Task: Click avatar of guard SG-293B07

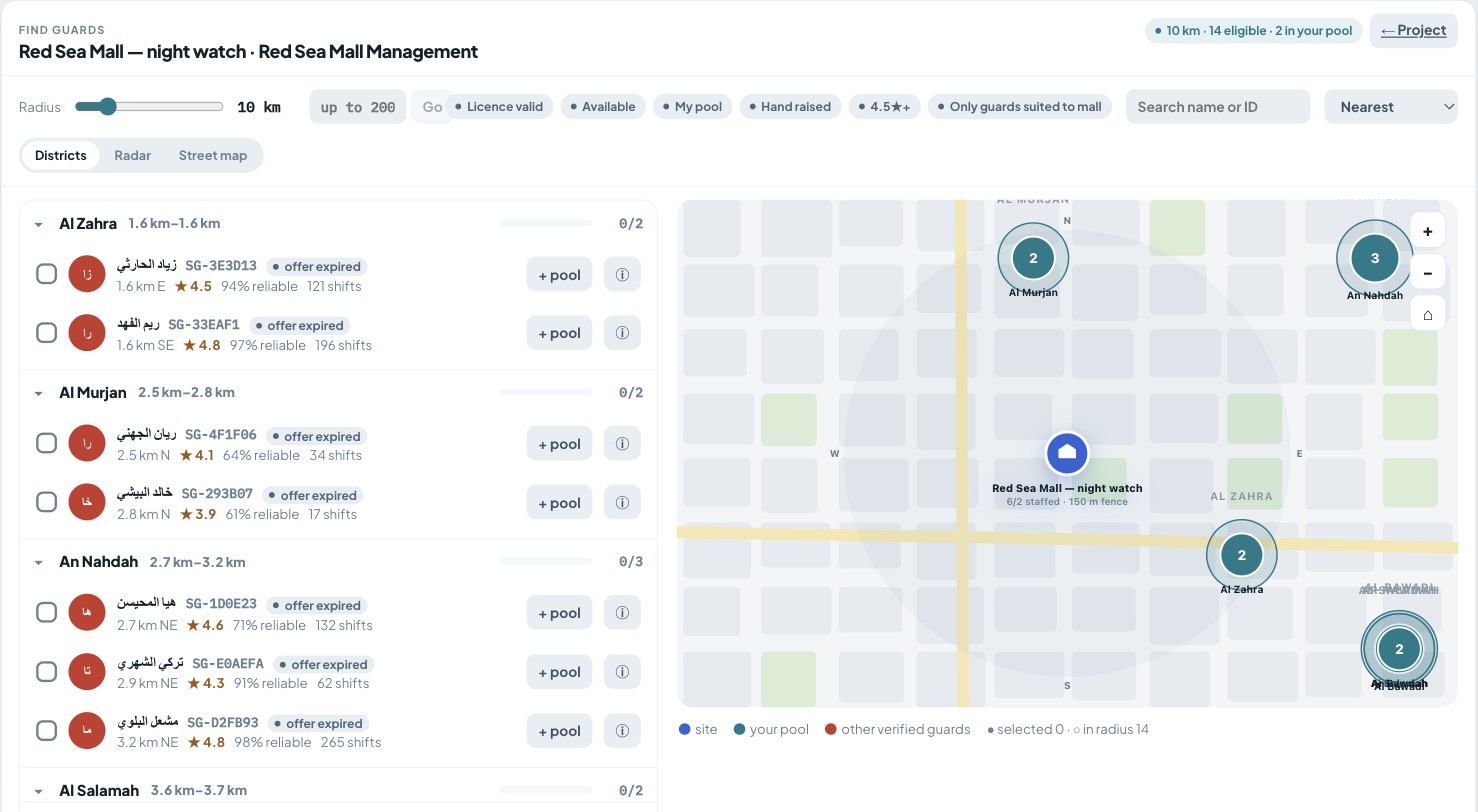Action: pos(87,503)
